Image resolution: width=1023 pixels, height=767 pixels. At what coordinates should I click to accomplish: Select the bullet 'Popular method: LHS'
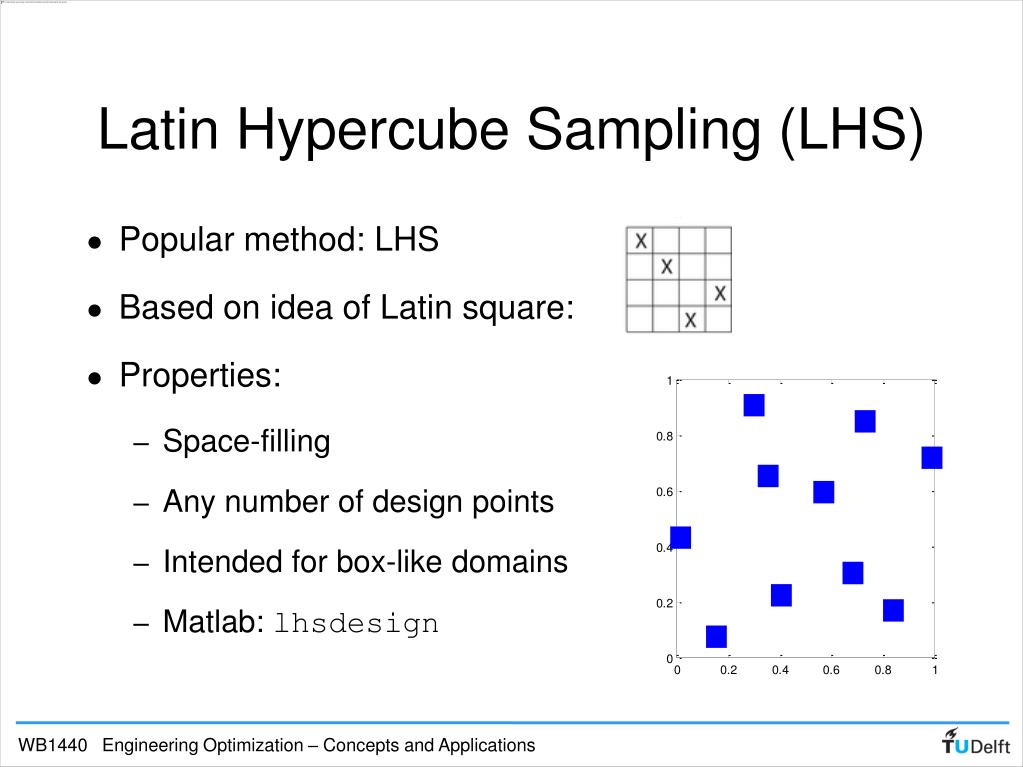coord(279,239)
